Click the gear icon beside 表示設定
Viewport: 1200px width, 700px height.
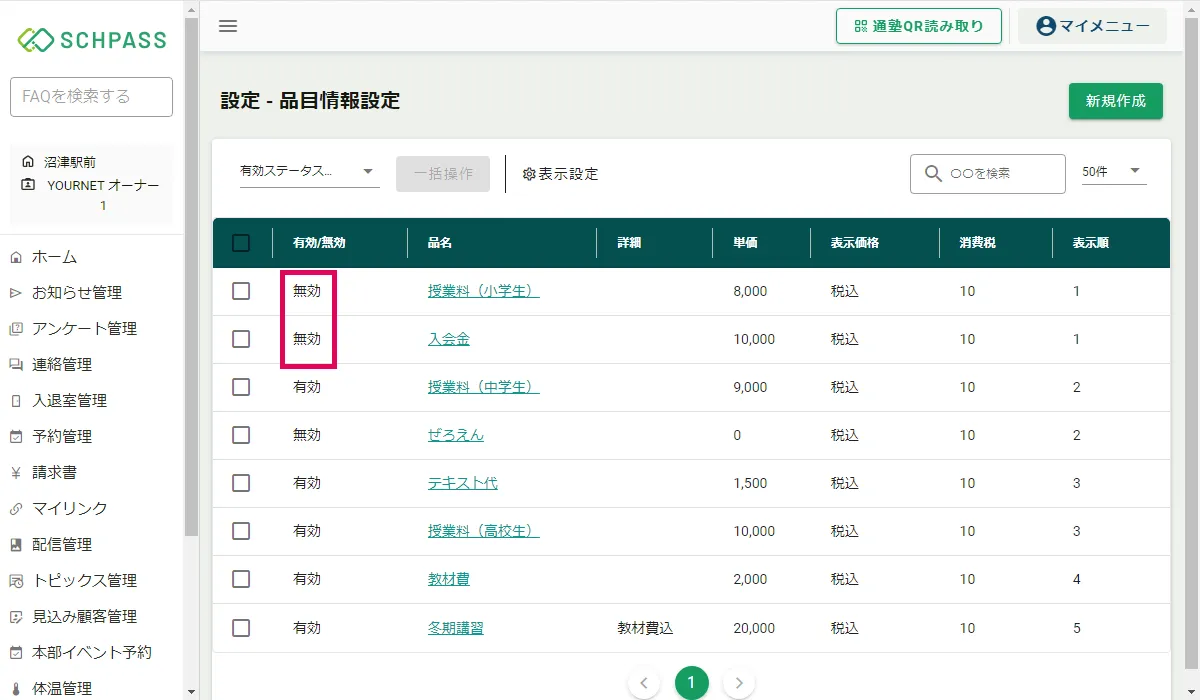pos(529,174)
